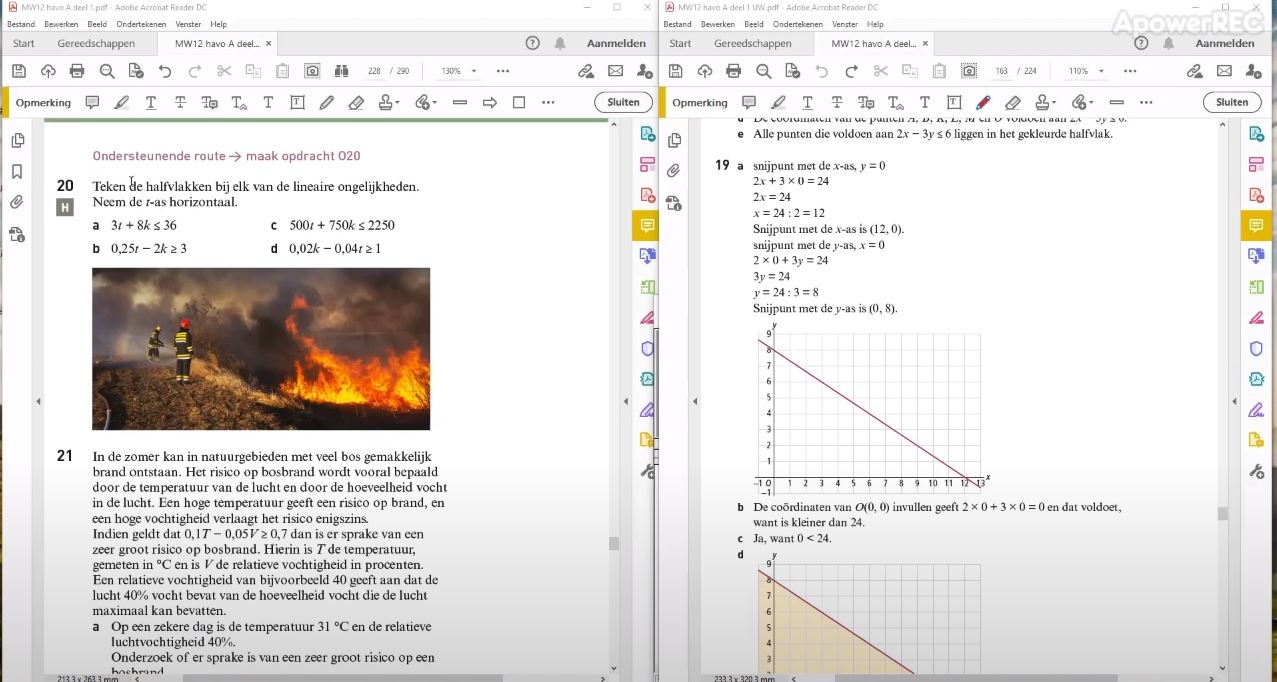
Task: Toggle snapshot camera tool in right window
Action: point(968,71)
